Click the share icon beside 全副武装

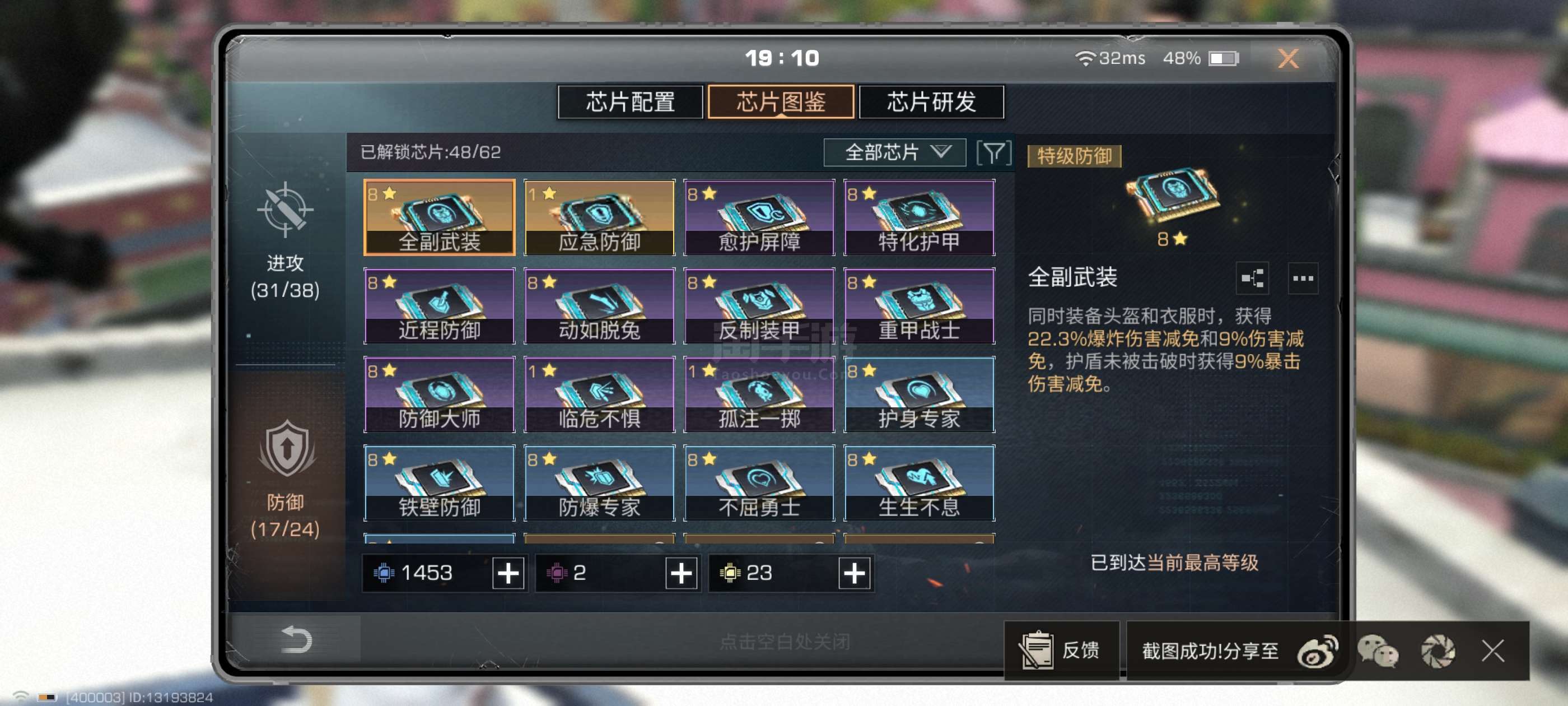1252,278
